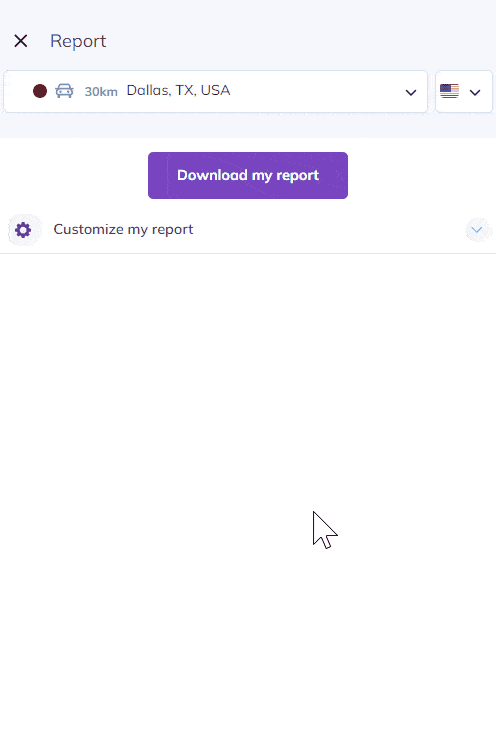This screenshot has width=496, height=731.
Task: Click the car travel mode icon
Action: click(x=64, y=90)
